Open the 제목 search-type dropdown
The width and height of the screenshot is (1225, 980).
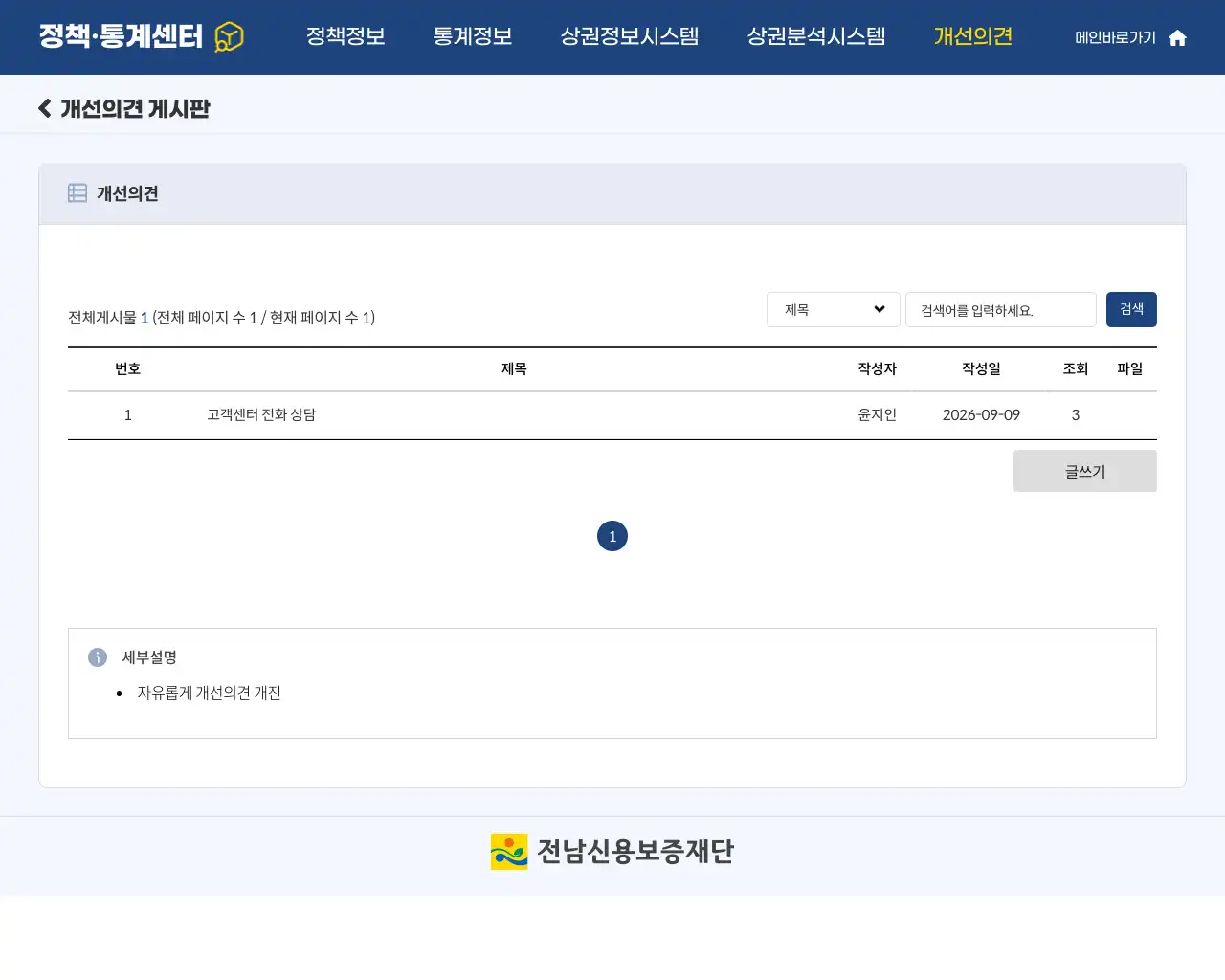pos(834,309)
